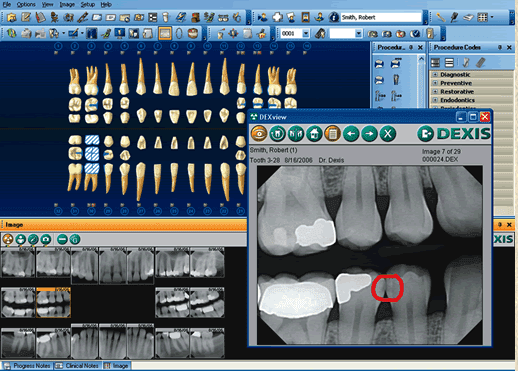Open the Options menu
The height and width of the screenshot is (371, 518).
pyautogui.click(x=26, y=5)
